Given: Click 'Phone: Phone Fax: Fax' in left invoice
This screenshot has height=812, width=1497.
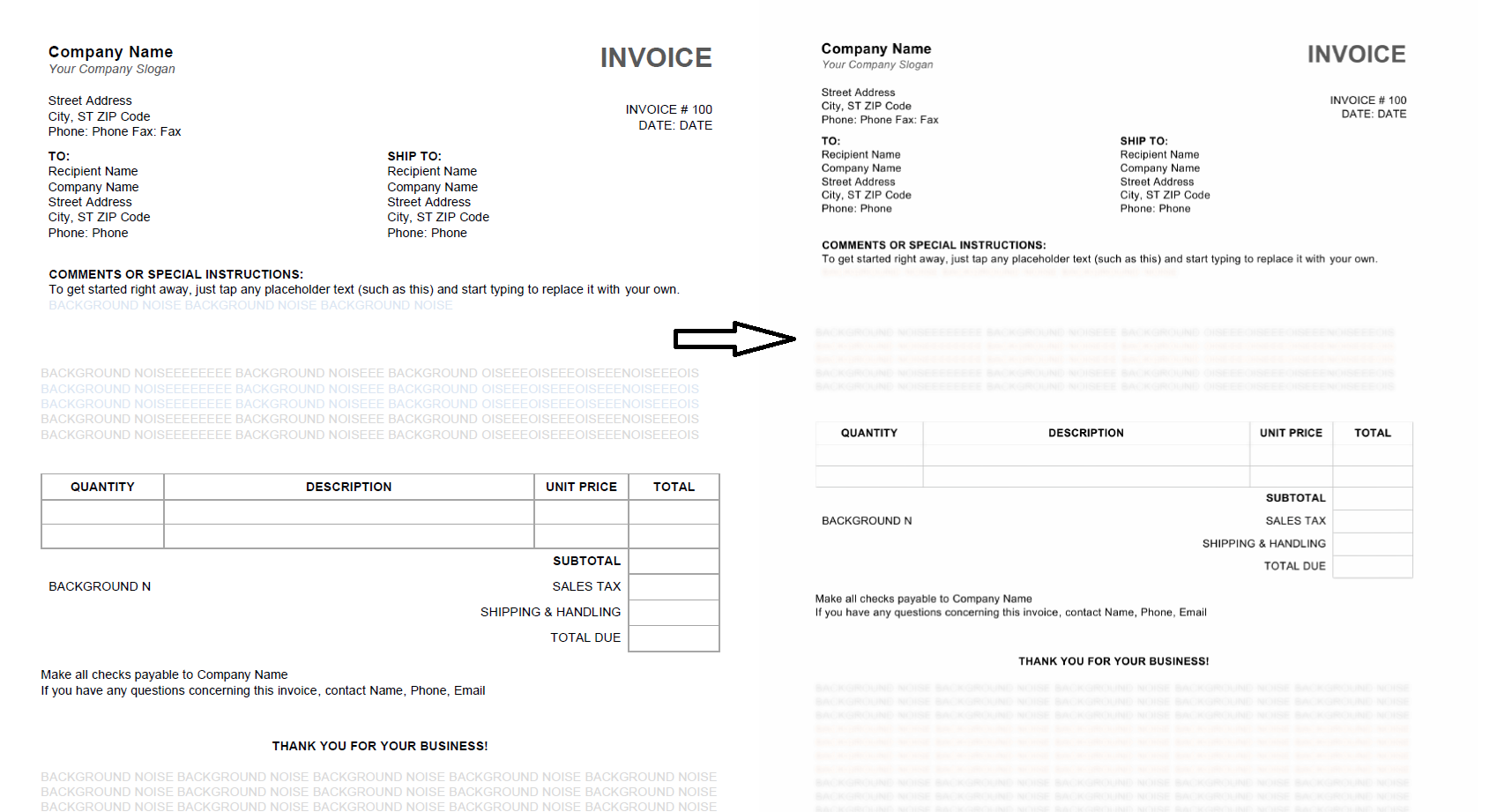Looking at the screenshot, I should (115, 131).
